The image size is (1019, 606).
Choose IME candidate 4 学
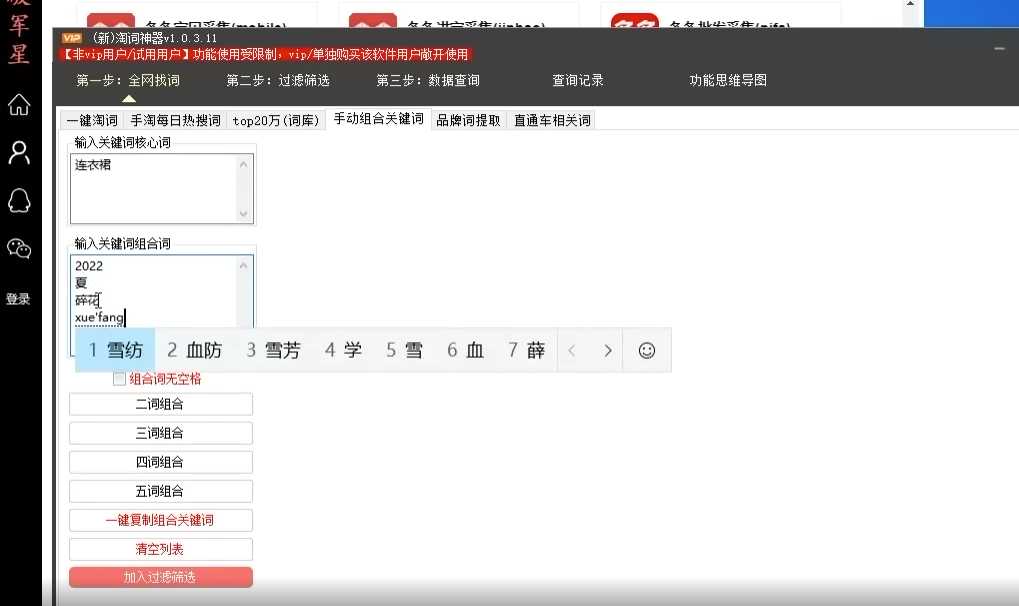[x=344, y=350]
